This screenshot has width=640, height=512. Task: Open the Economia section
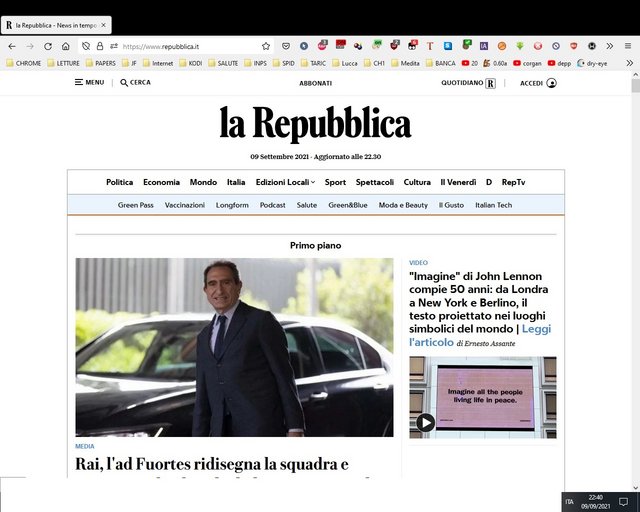pos(161,182)
